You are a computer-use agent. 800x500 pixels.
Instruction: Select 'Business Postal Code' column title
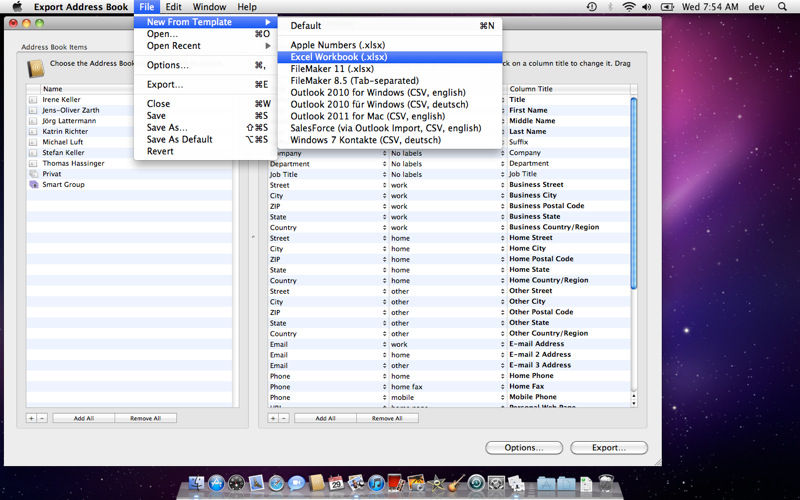[546, 206]
